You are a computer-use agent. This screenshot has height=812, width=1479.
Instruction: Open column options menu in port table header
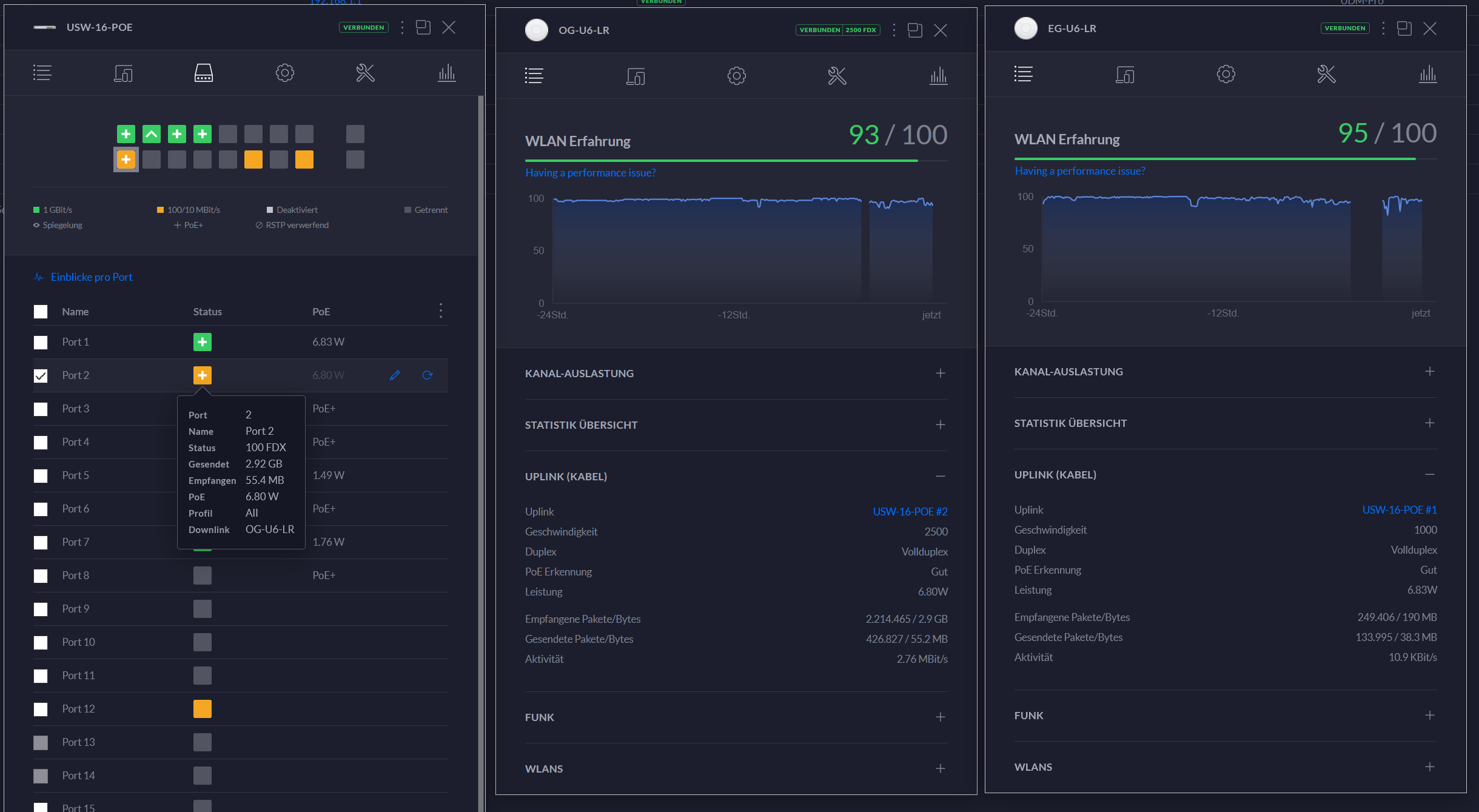[441, 311]
